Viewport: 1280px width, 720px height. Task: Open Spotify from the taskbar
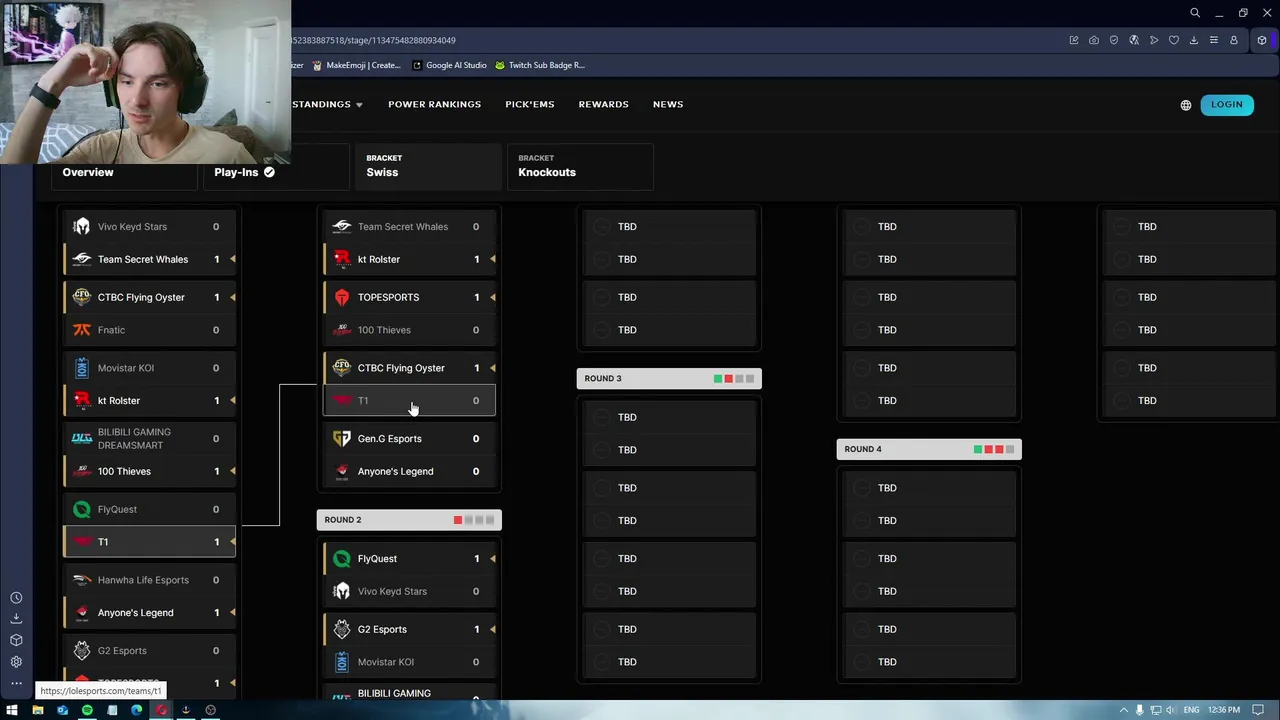click(87, 710)
